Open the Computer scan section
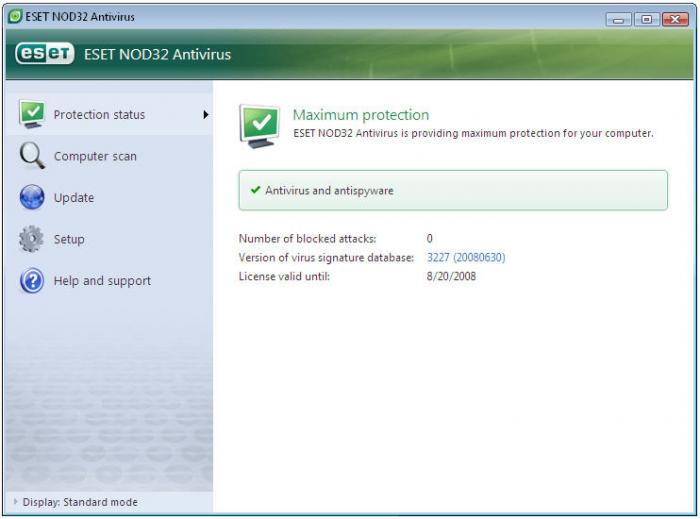 point(109,156)
